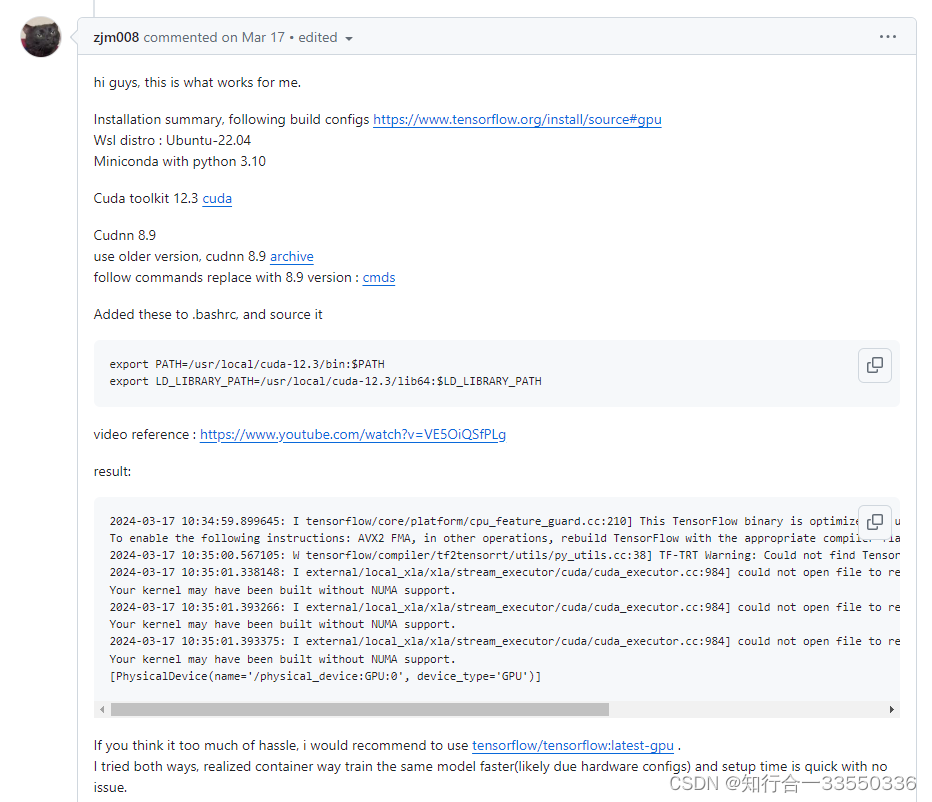Image resolution: width=932 pixels, height=802 pixels.
Task: Follow the cuda toolkit link
Action: tap(216, 198)
